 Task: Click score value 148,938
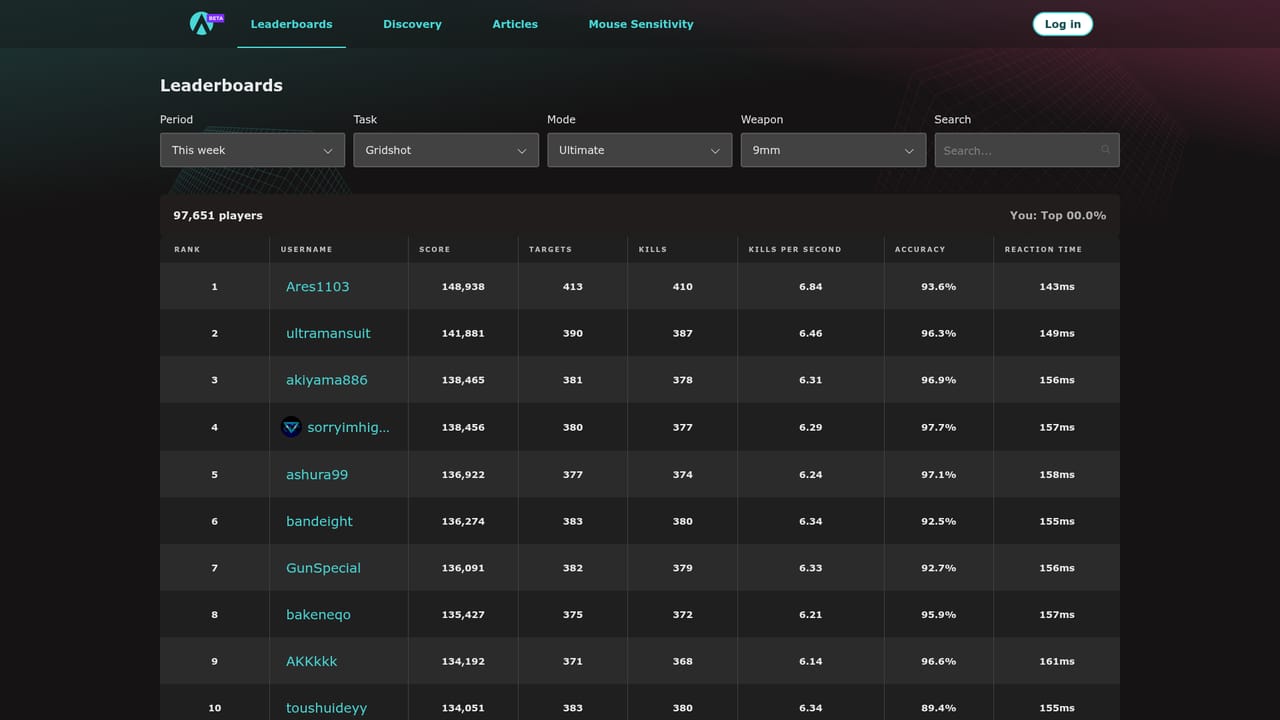463,287
